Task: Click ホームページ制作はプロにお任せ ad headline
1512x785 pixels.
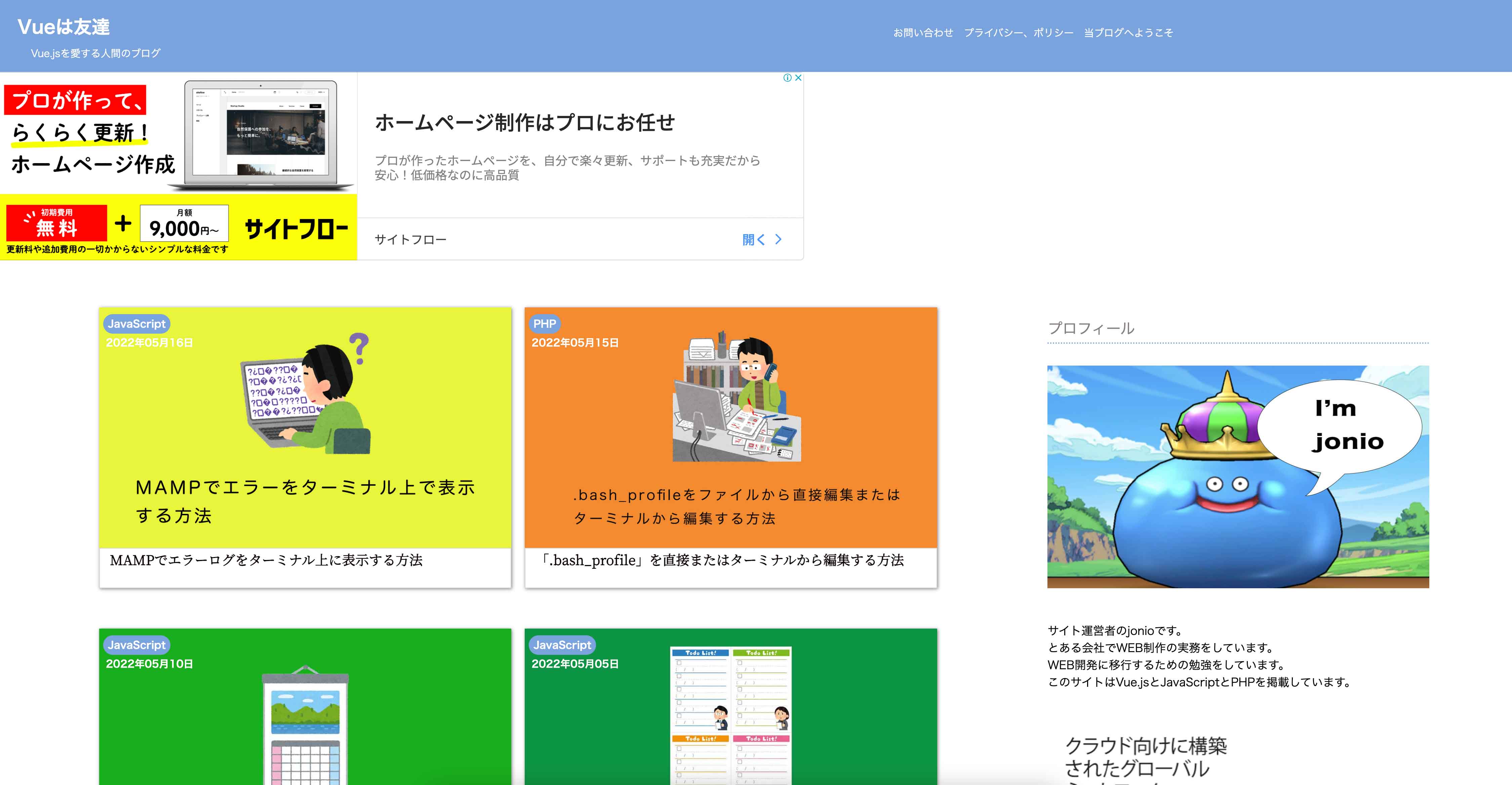Action: pyautogui.click(x=524, y=123)
